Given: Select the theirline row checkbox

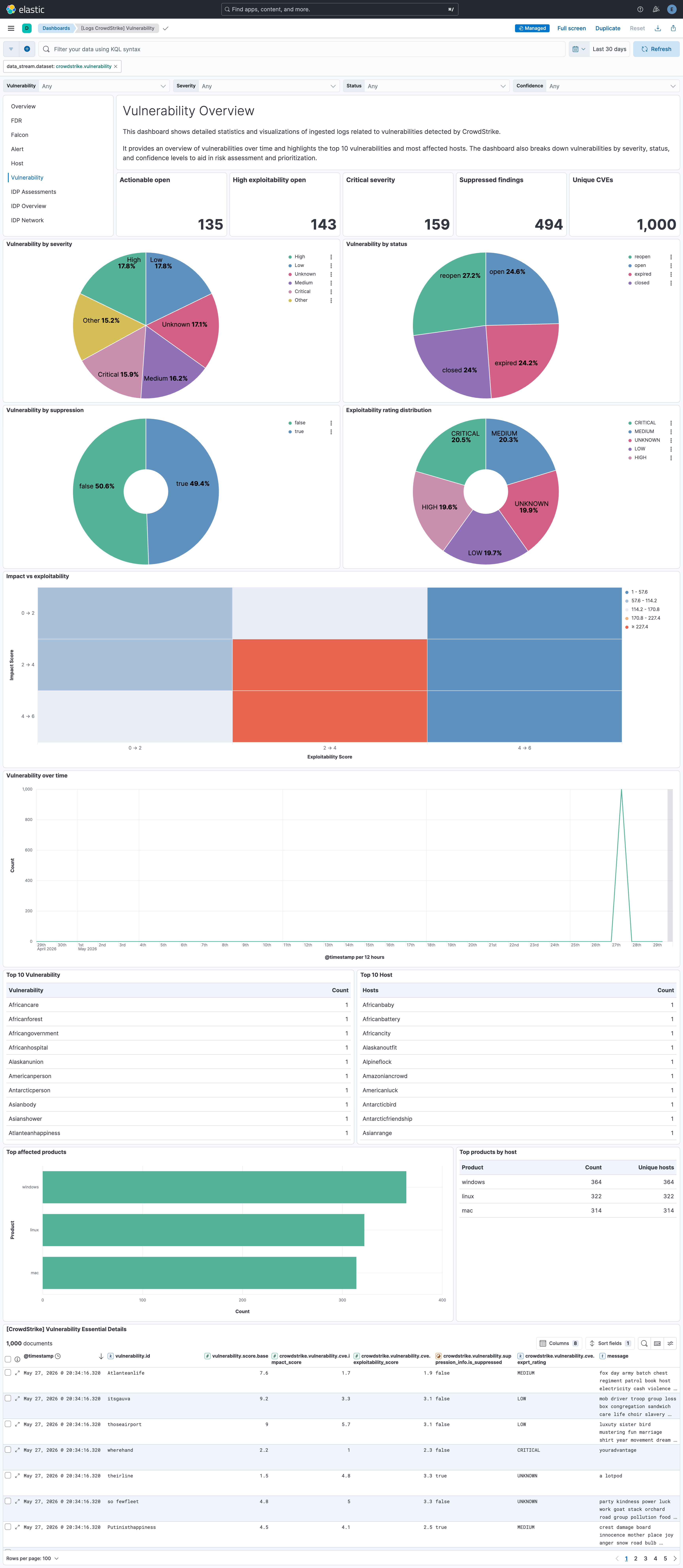Looking at the screenshot, I should pyautogui.click(x=8, y=1475).
